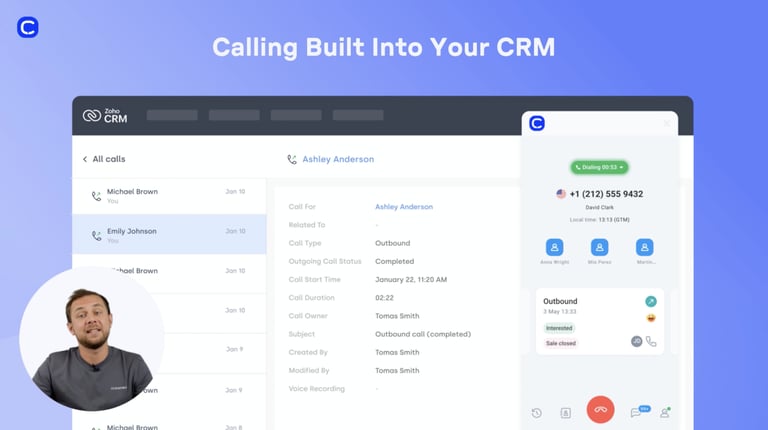
Task: Open the messages chat bubble icon
Action: (x=636, y=413)
